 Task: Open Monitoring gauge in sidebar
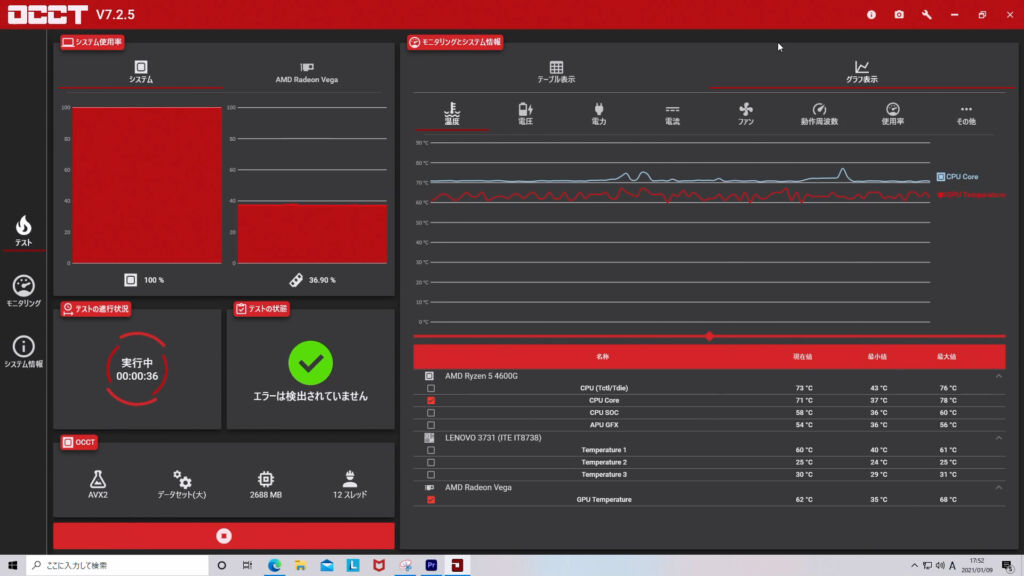(x=24, y=291)
